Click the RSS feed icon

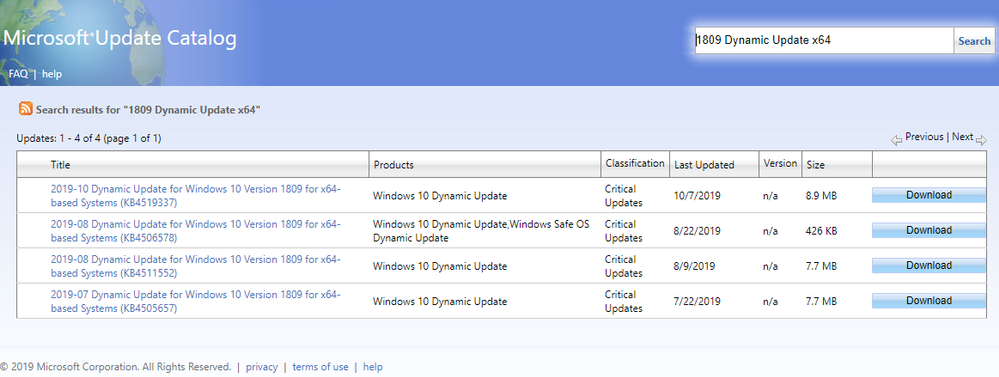point(25,108)
